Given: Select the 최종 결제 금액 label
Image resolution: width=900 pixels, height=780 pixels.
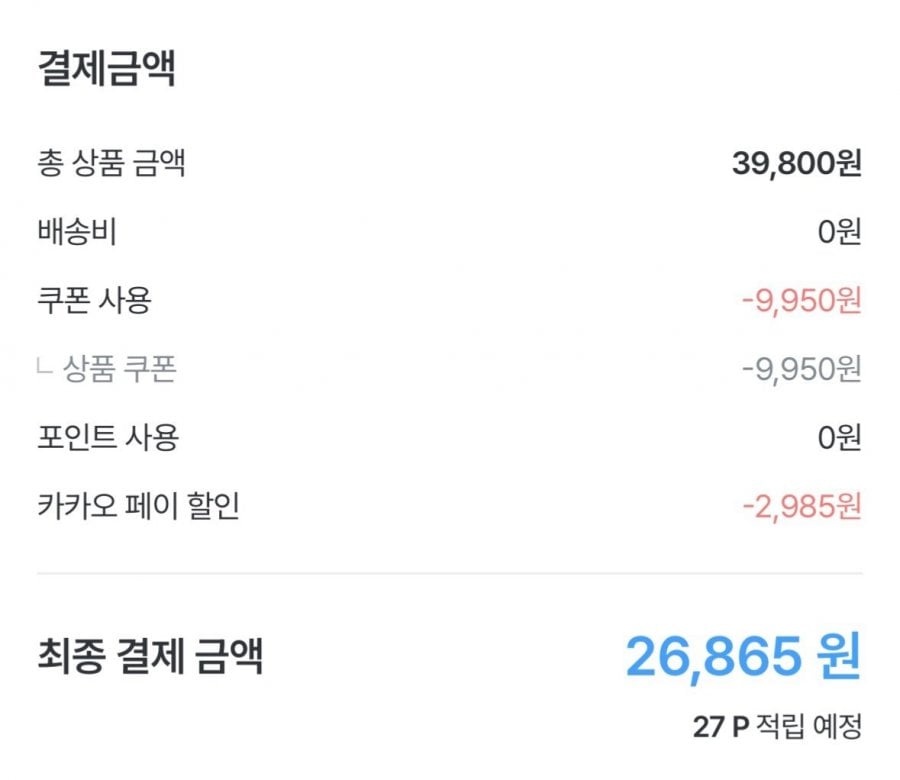Looking at the screenshot, I should [x=150, y=657].
